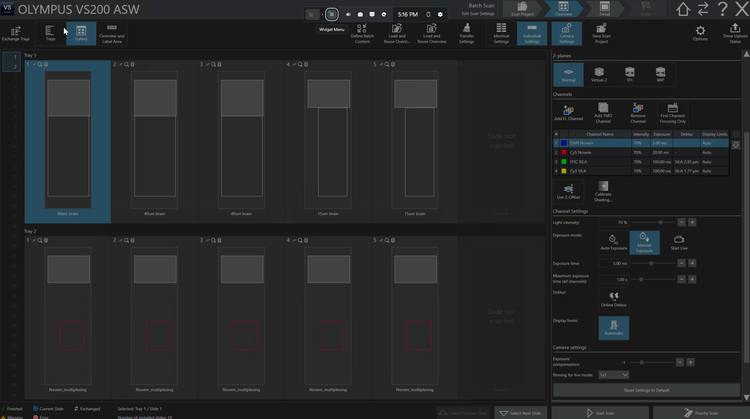Image resolution: width=750 pixels, height=419 pixels.
Task: Click the Remove Channel icon
Action: tap(638, 108)
